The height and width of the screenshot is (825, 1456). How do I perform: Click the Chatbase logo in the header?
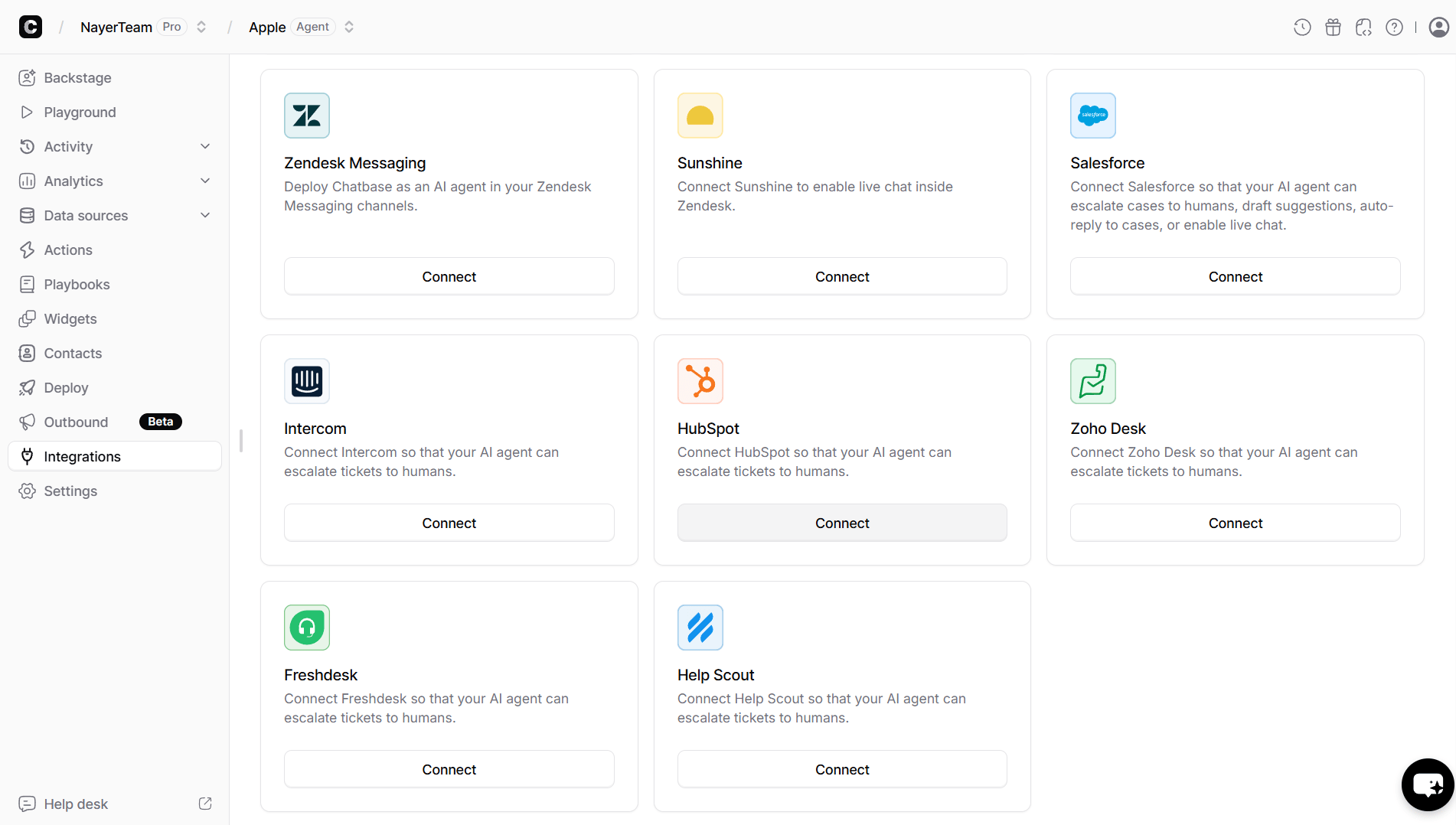tap(31, 27)
